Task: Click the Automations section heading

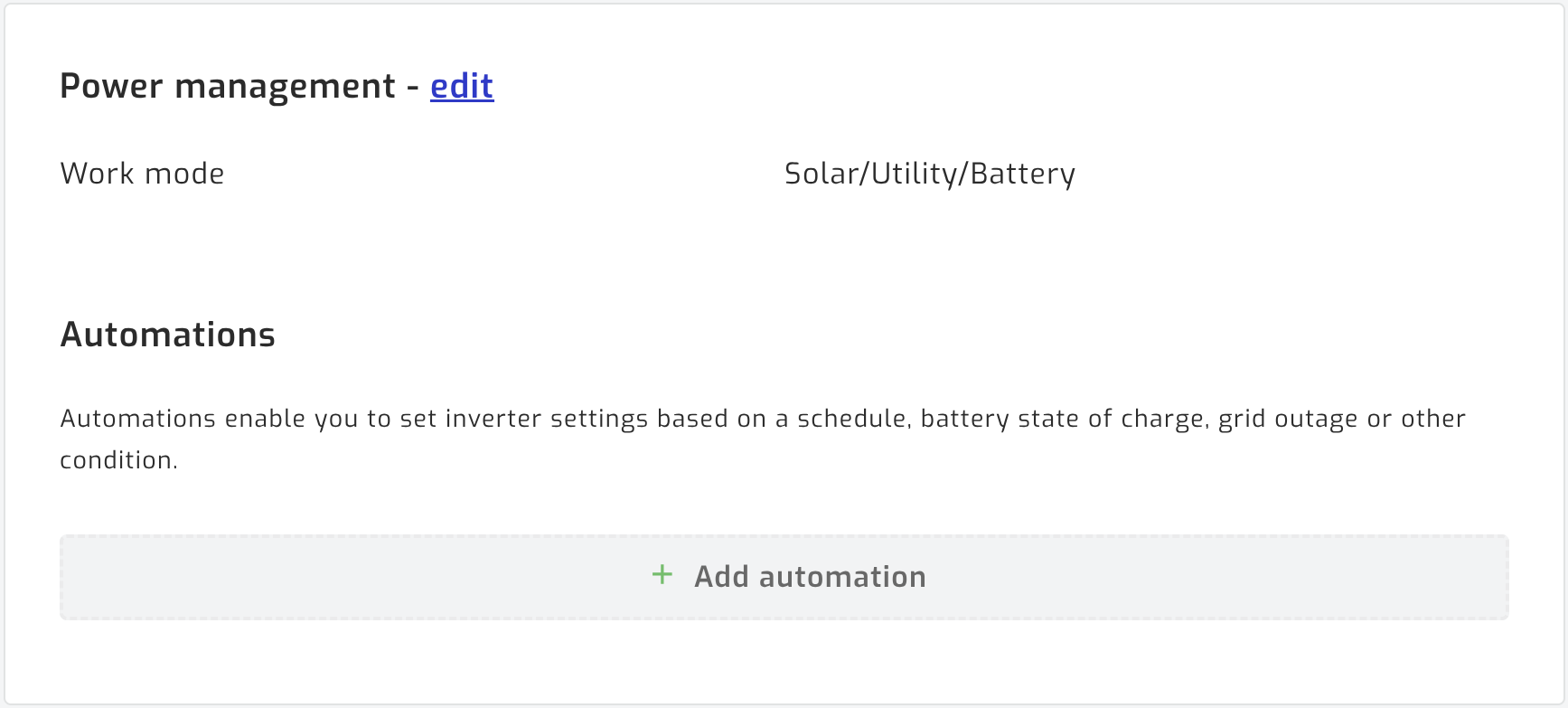Action: (x=167, y=334)
